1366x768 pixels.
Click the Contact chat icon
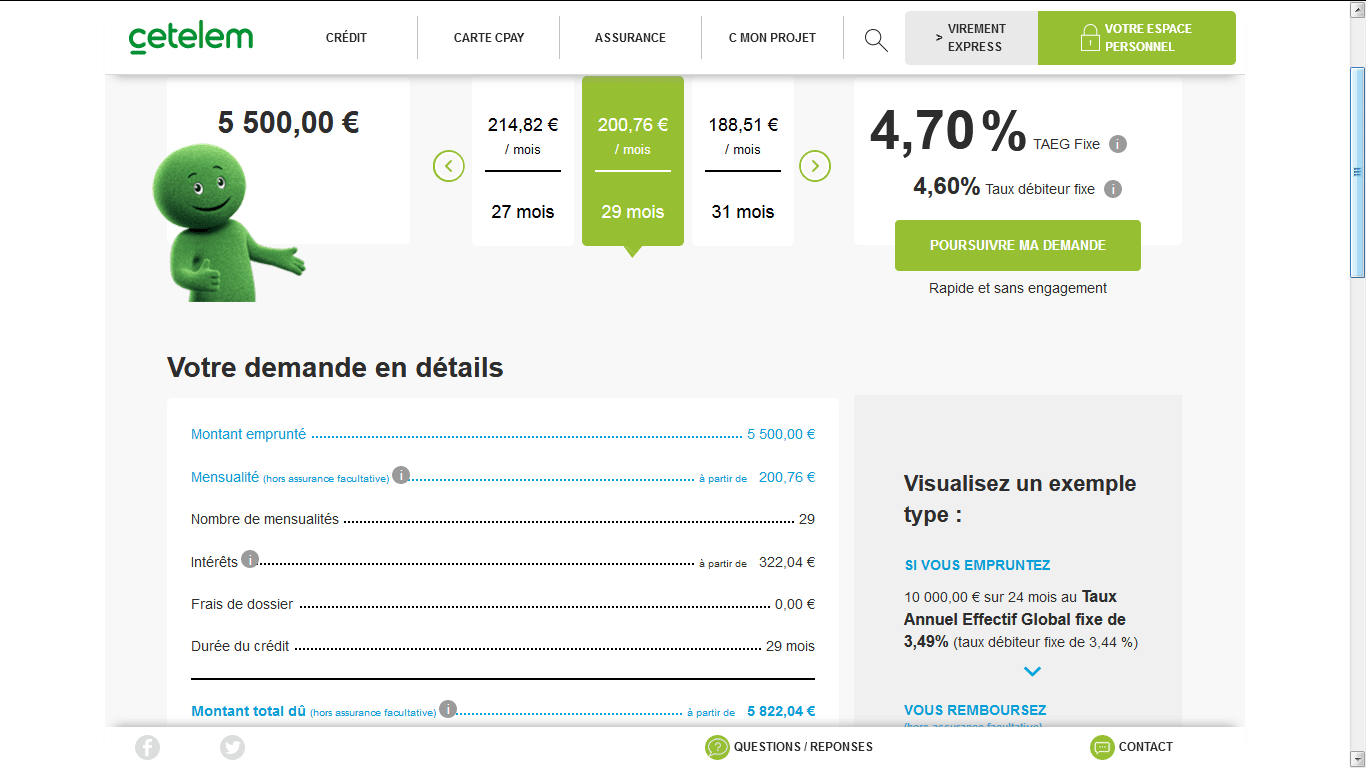click(x=1102, y=747)
